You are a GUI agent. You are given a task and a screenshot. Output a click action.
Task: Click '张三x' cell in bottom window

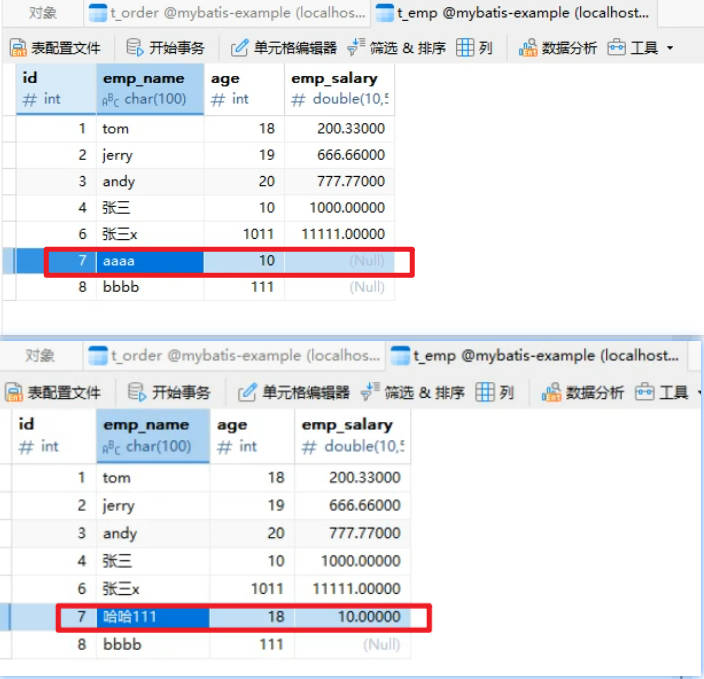[x=153, y=589]
